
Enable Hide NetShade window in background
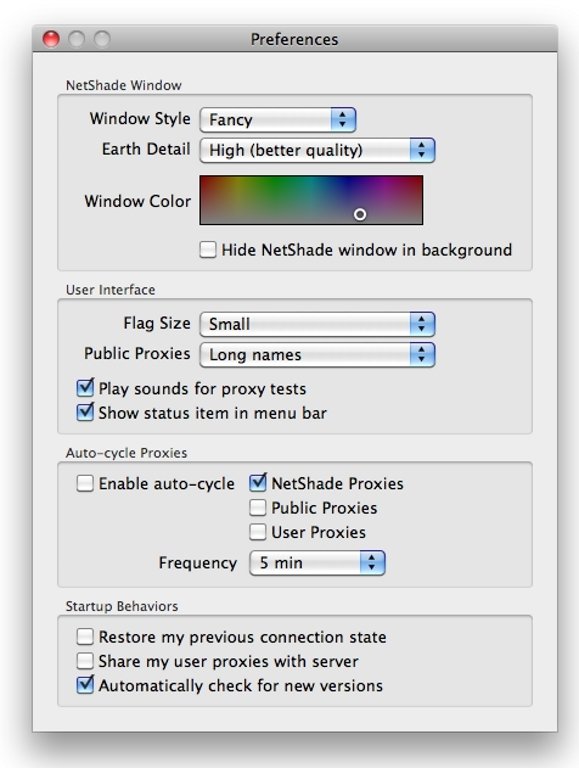[x=208, y=249]
